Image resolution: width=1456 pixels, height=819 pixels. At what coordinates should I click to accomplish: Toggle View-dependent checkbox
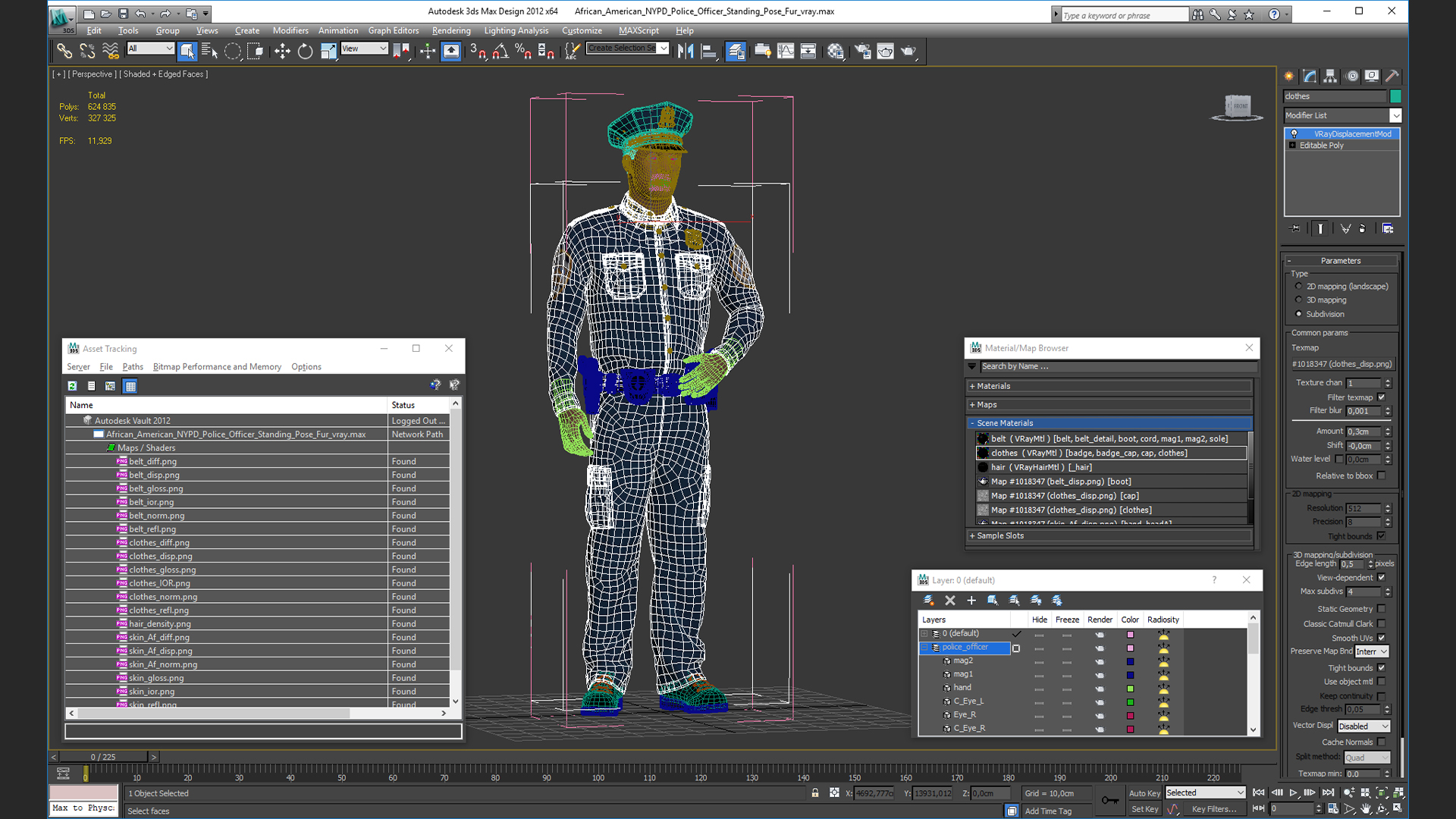(1382, 577)
